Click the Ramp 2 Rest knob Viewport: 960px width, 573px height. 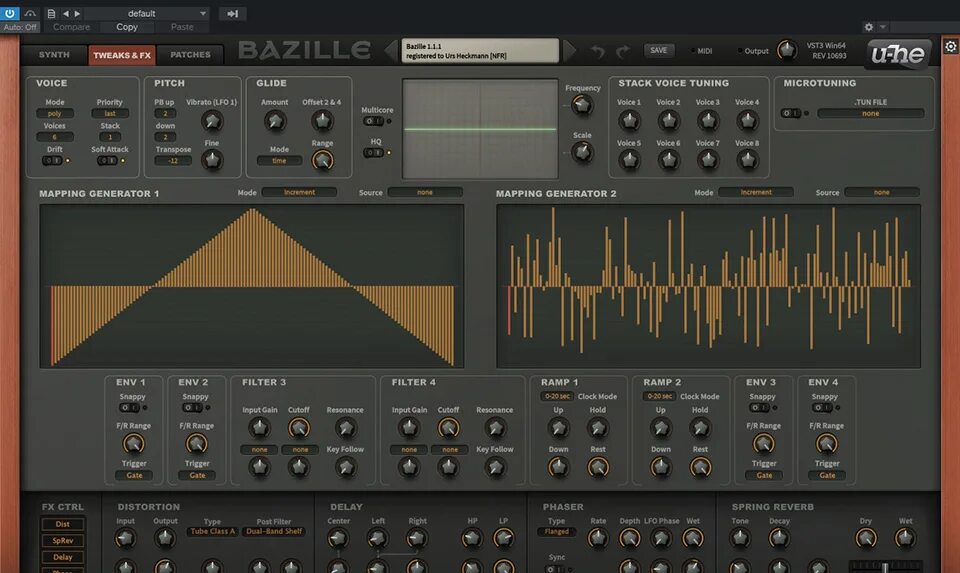point(700,468)
